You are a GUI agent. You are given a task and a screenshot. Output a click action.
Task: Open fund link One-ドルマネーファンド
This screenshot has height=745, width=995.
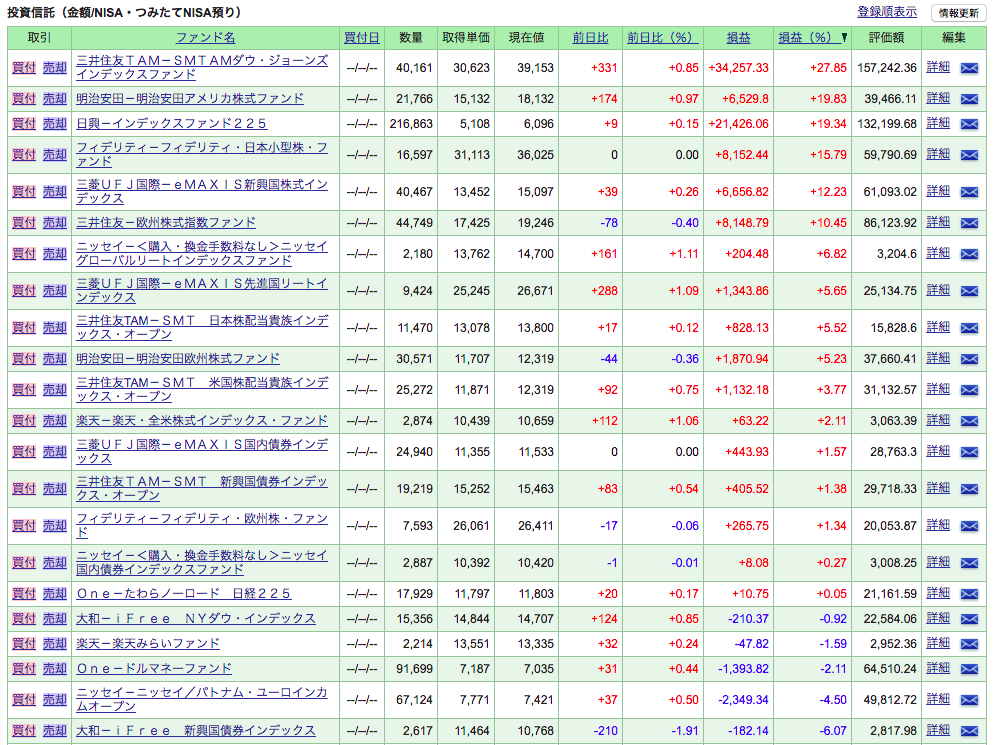(154, 668)
